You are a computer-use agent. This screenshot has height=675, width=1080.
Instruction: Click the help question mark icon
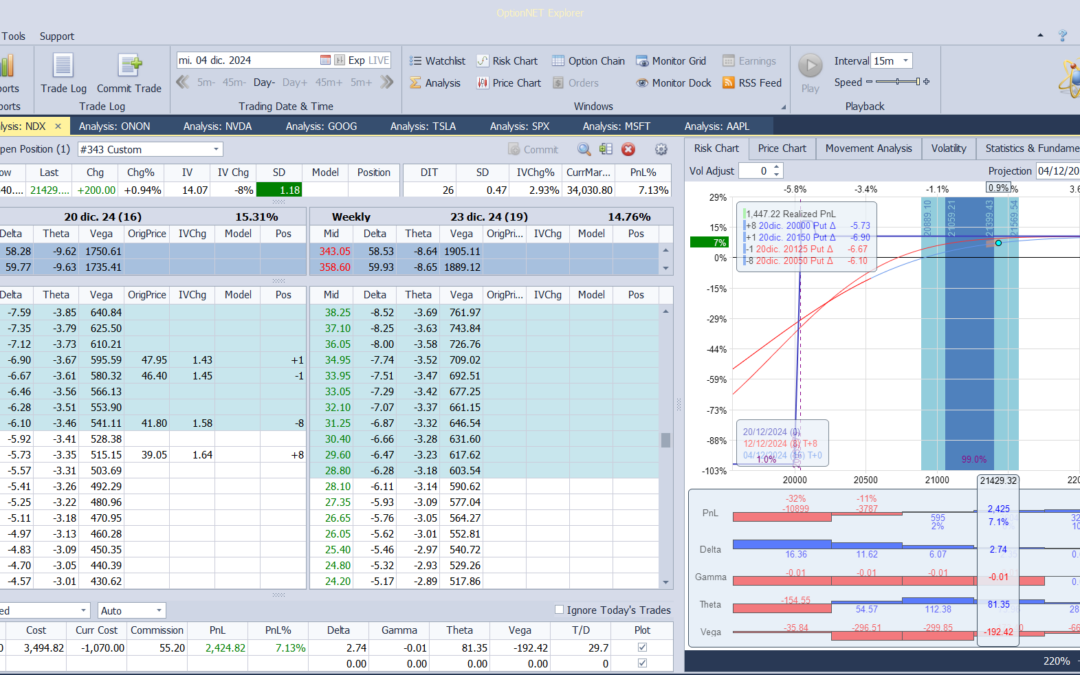click(x=1063, y=36)
